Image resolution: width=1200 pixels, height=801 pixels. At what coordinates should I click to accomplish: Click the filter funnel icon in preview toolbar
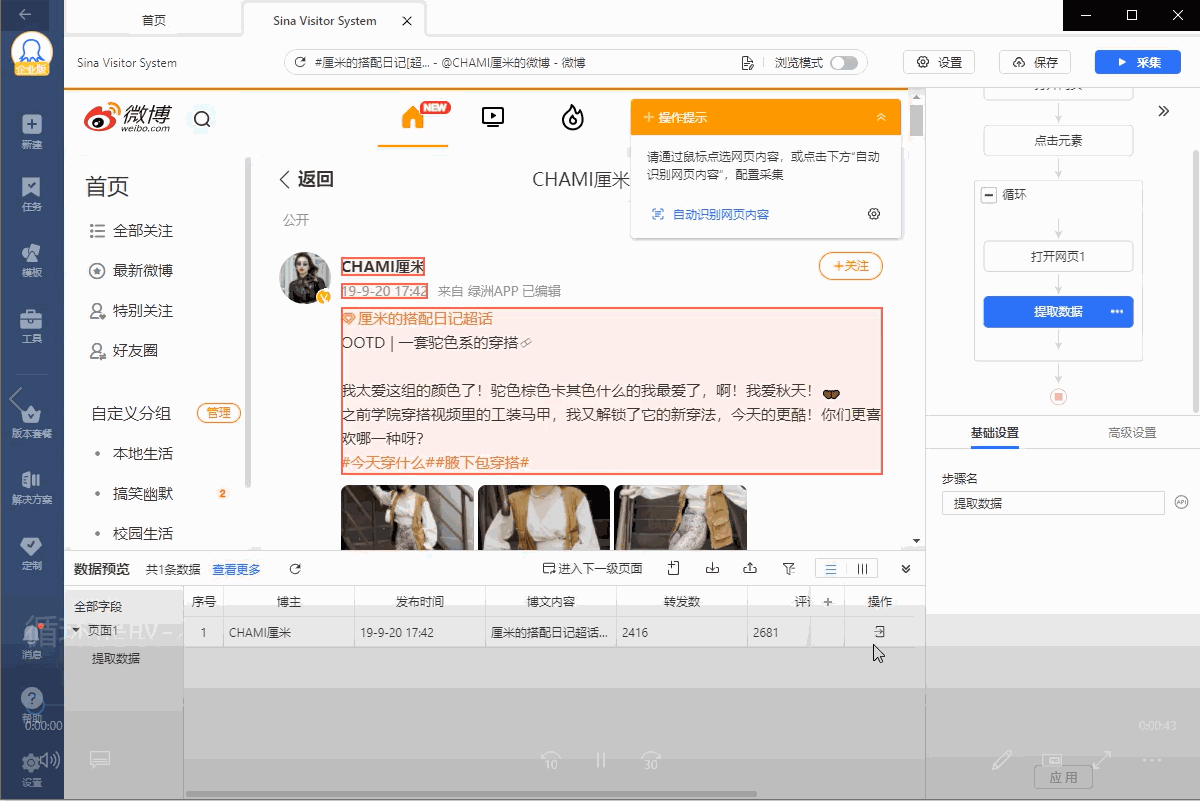[789, 569]
